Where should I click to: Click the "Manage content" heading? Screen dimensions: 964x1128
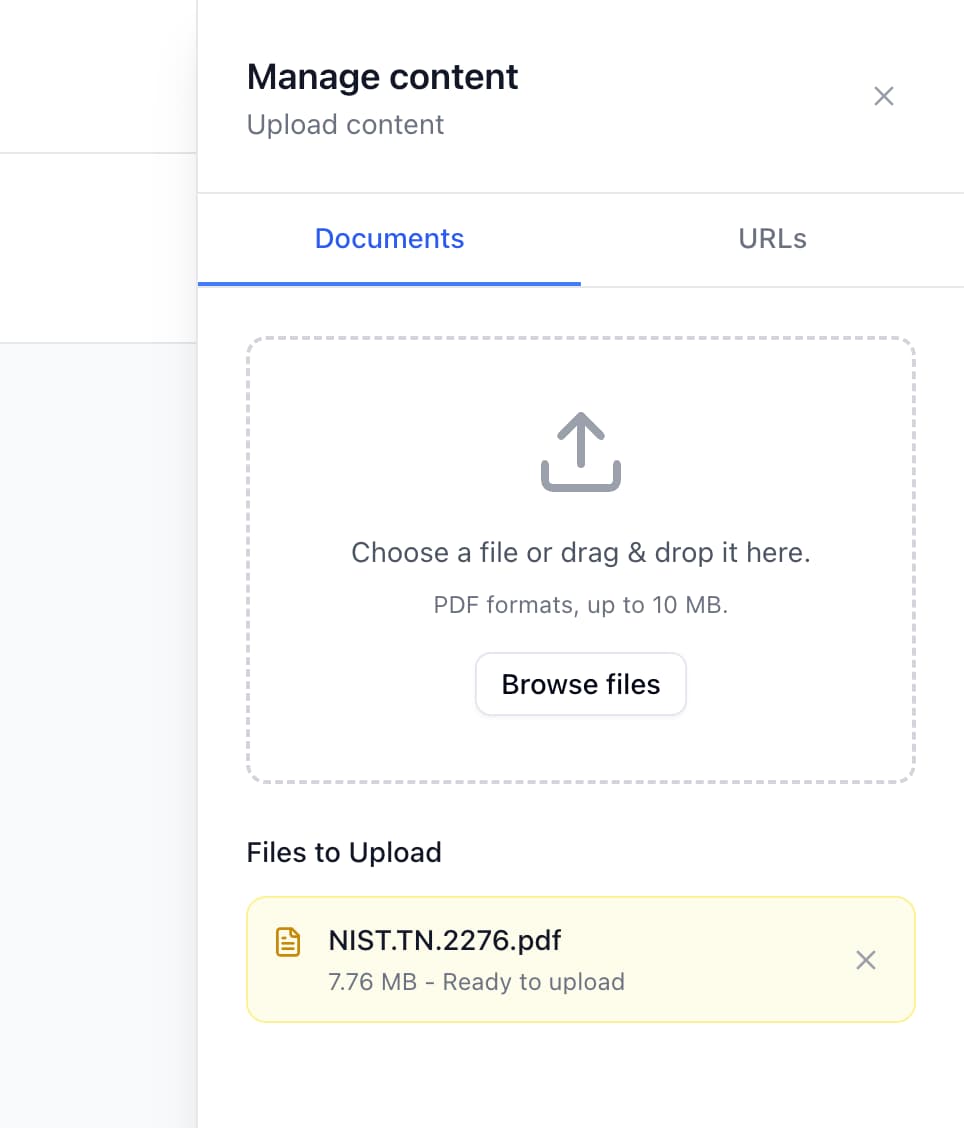tap(382, 77)
